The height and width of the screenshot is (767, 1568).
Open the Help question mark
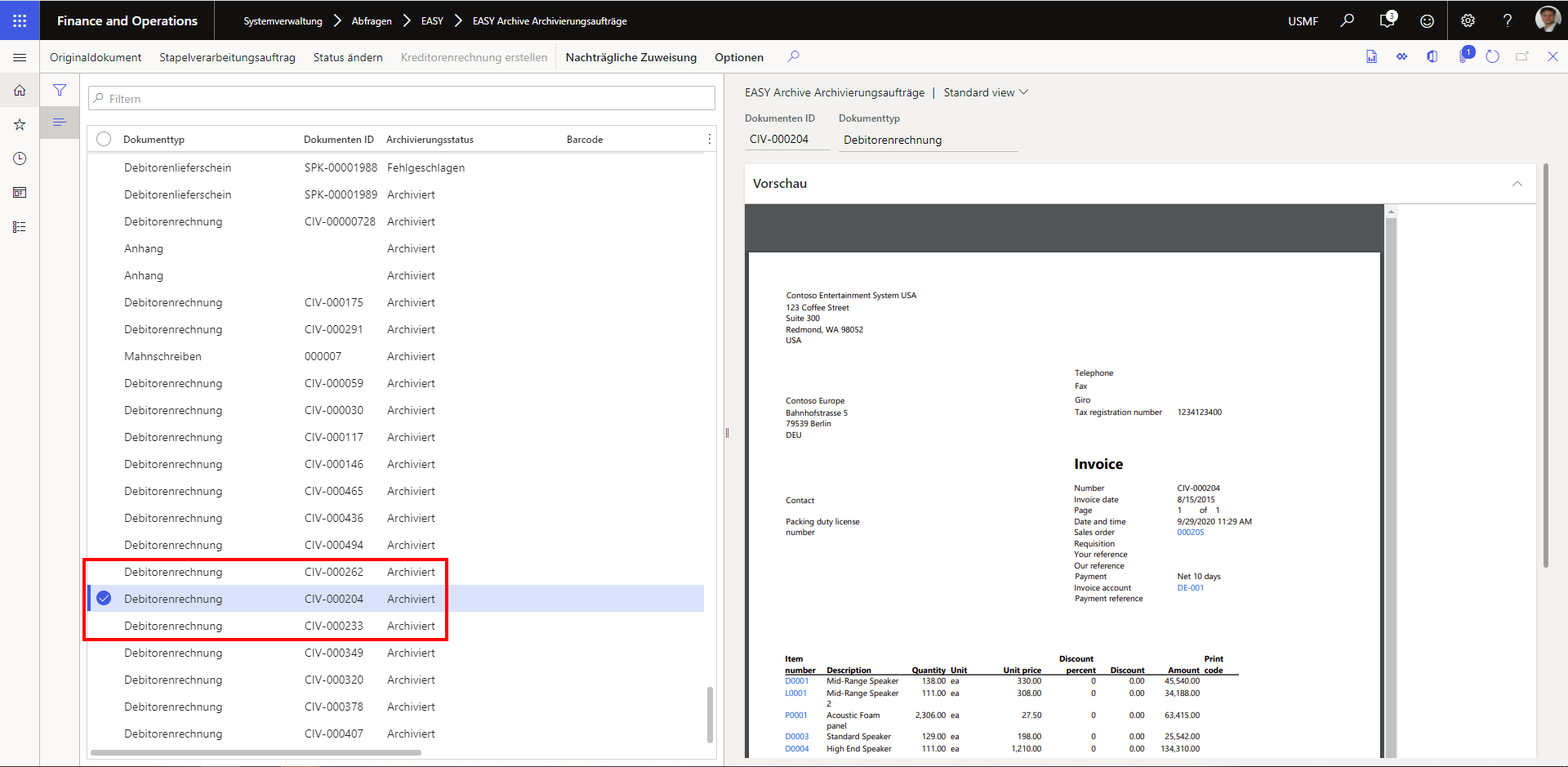tap(1508, 20)
